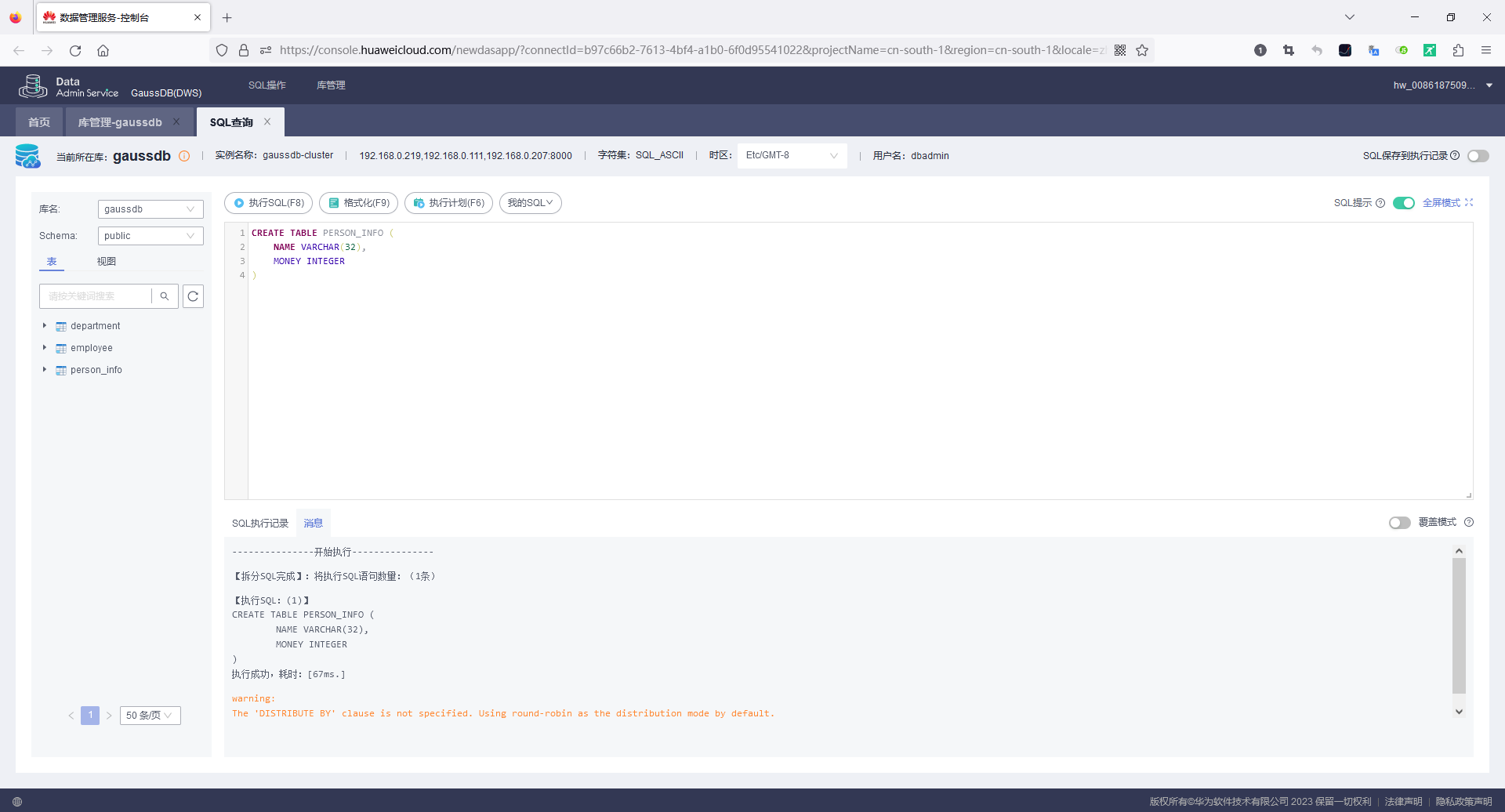Switch to the 首页 tab
Viewport: 1505px width, 812px height.
tap(39, 122)
